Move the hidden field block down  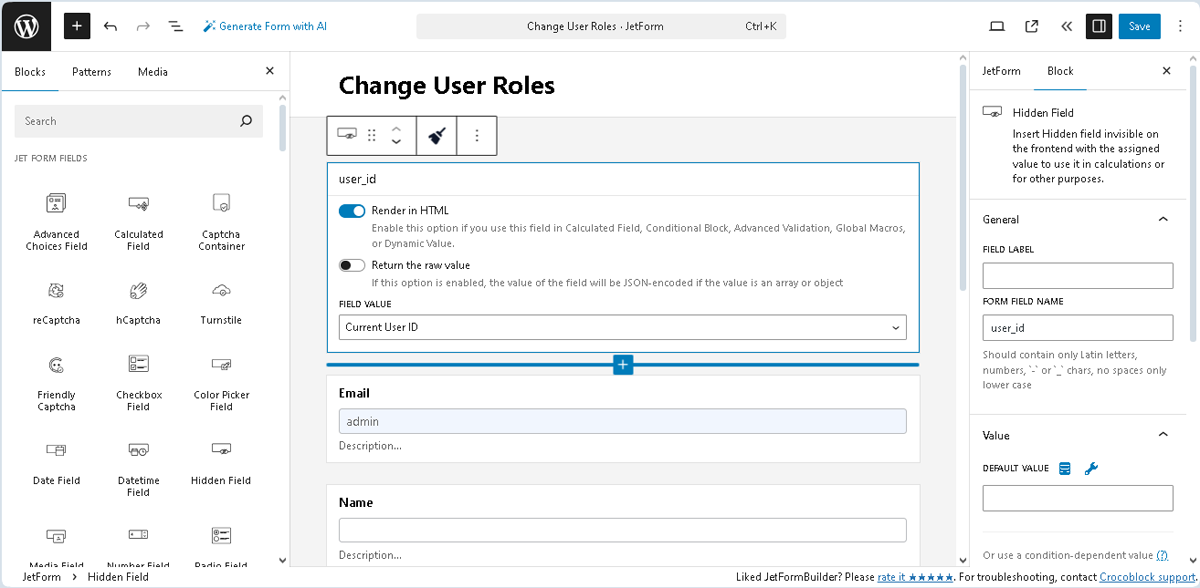click(396, 142)
